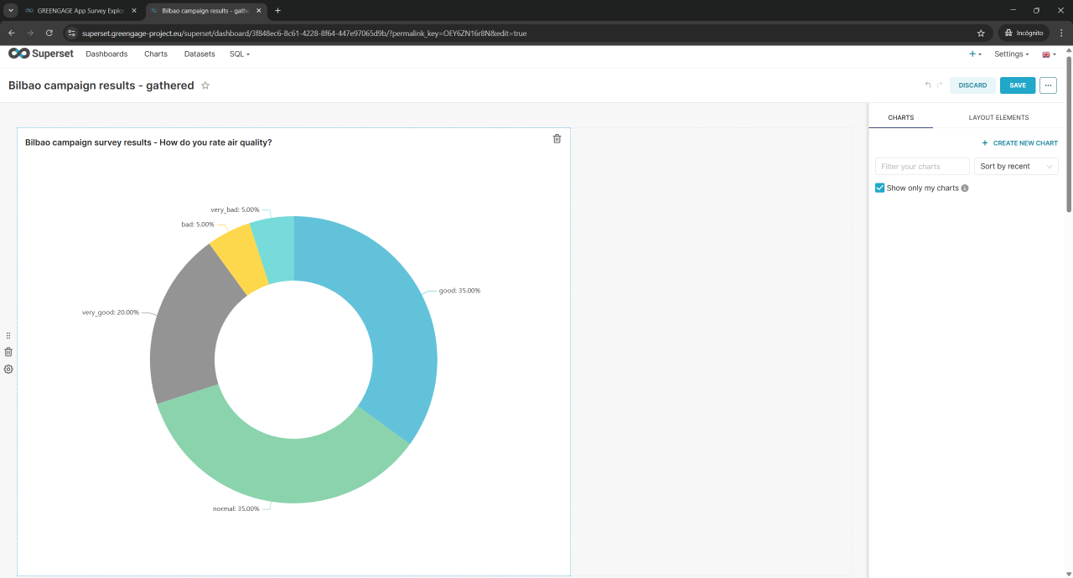Click the 'normal: 35.00%' label
The height and width of the screenshot is (578, 1073).
pos(235,509)
